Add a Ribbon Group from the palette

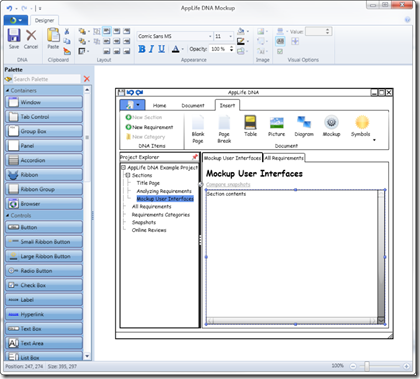tap(44, 189)
